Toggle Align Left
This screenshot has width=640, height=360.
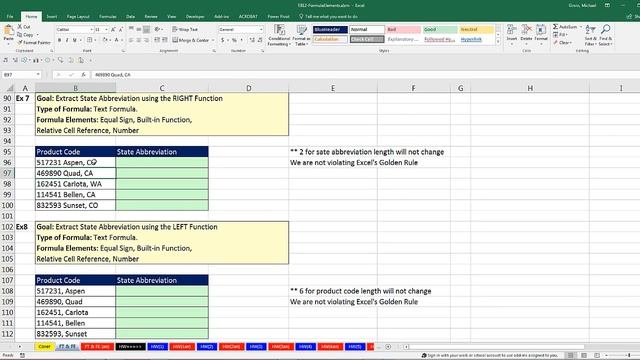pos(131,40)
